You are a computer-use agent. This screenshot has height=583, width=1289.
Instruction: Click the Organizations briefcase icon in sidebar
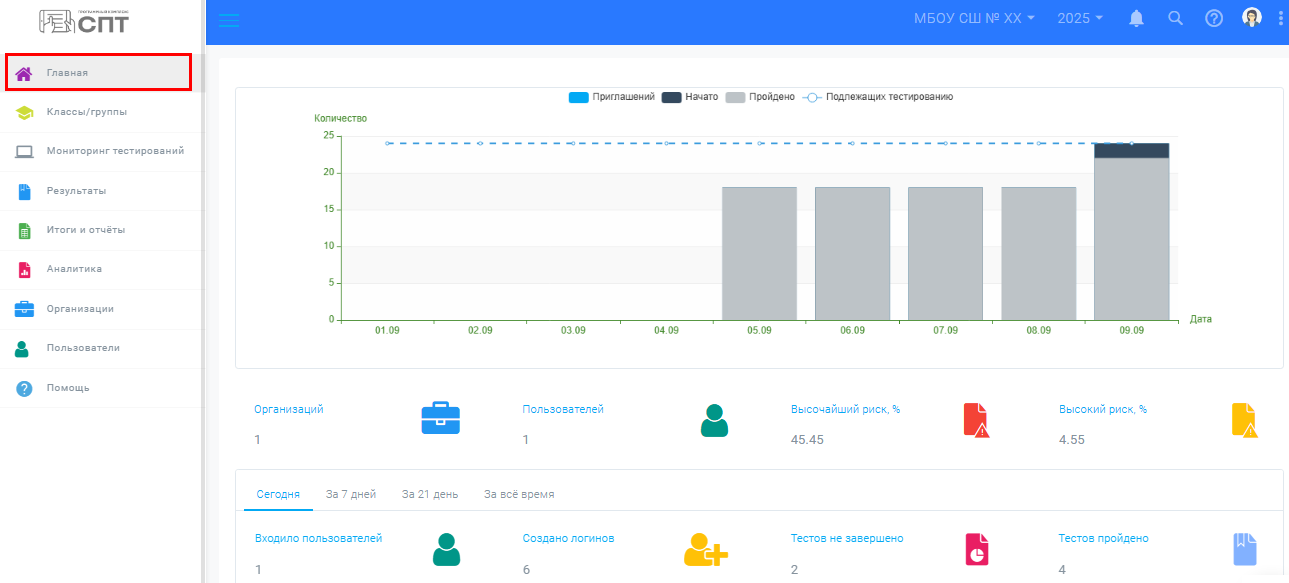25,309
